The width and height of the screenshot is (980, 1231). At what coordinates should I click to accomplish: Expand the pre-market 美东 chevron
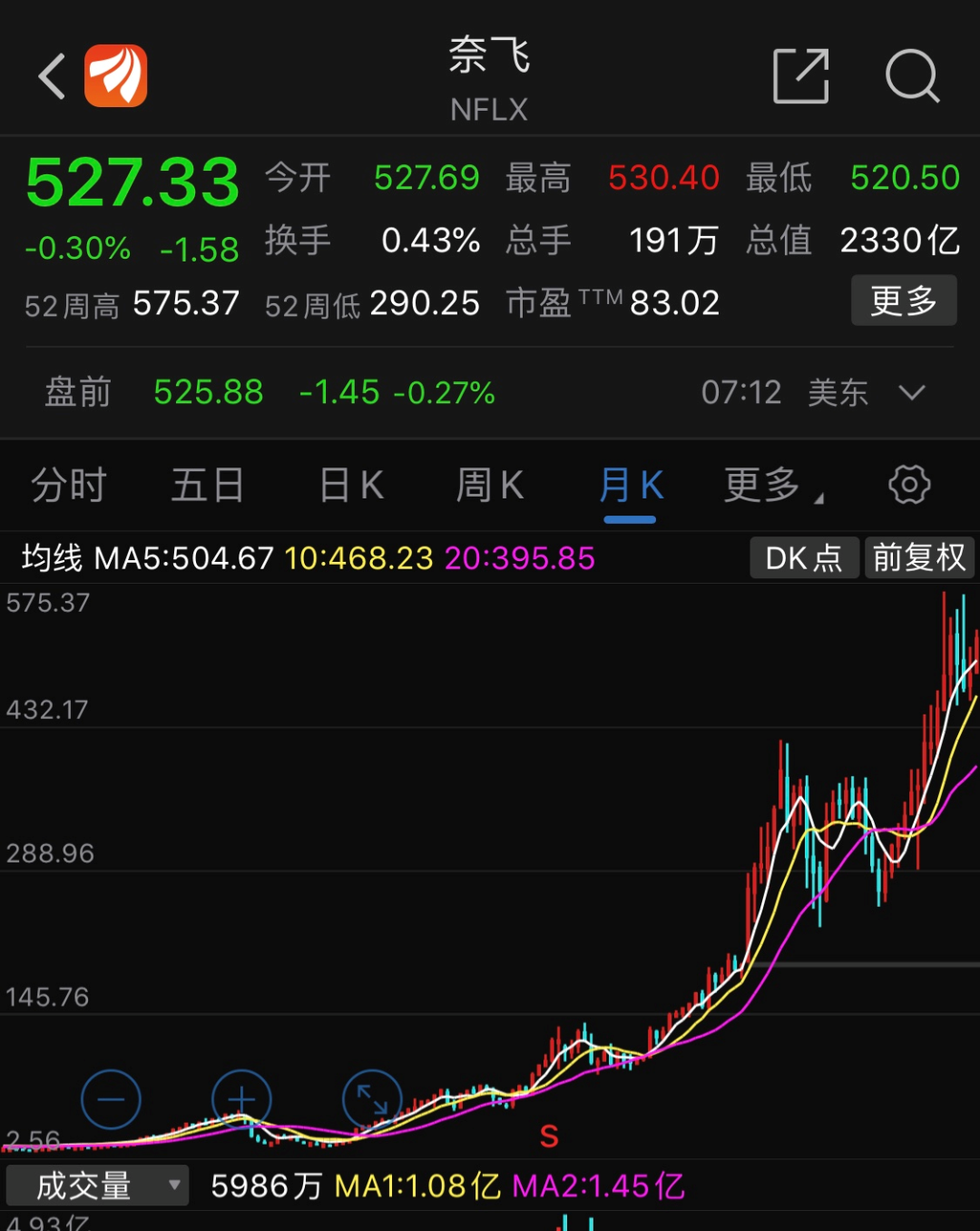(x=911, y=393)
